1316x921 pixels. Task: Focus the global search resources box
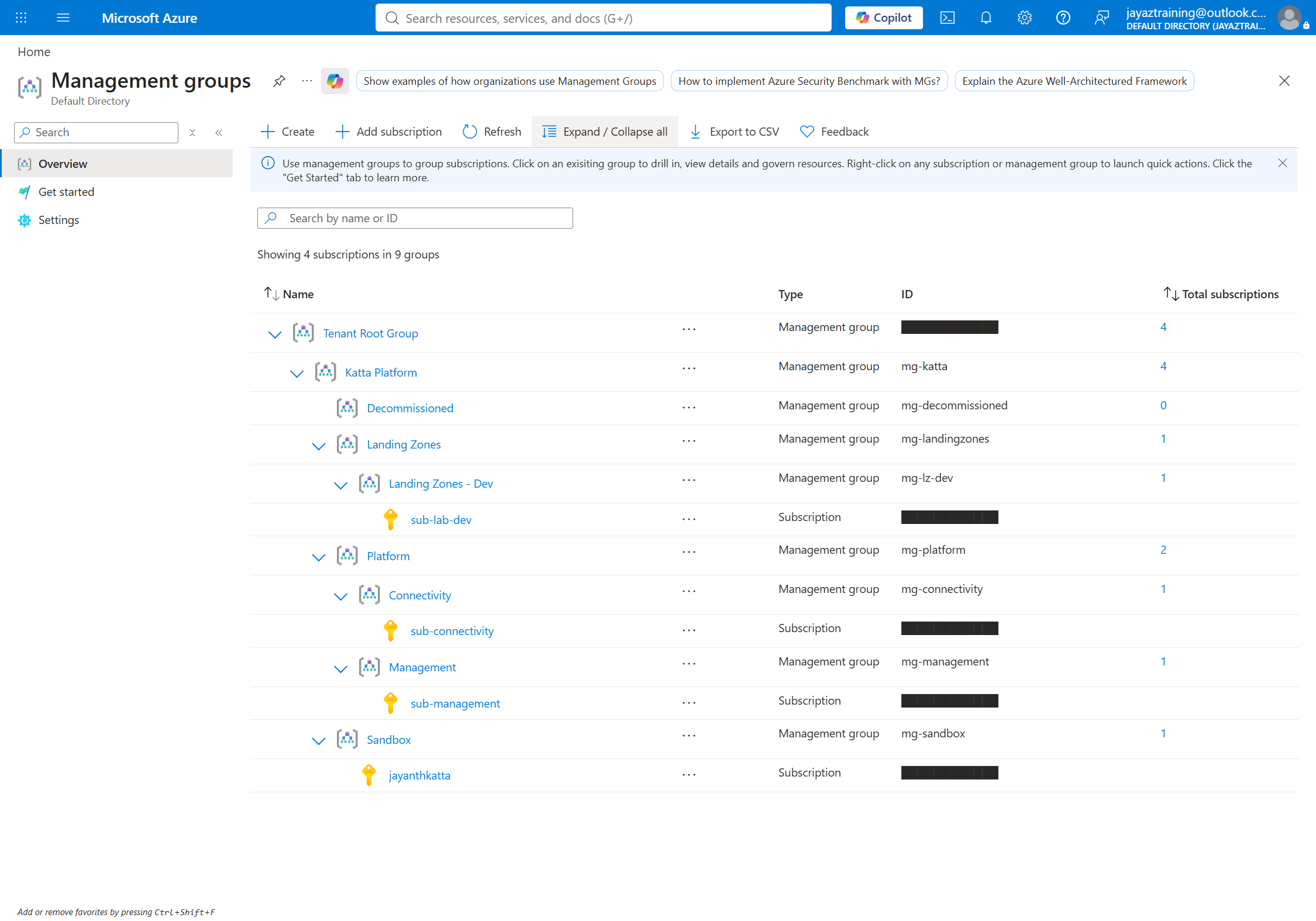[x=603, y=18]
